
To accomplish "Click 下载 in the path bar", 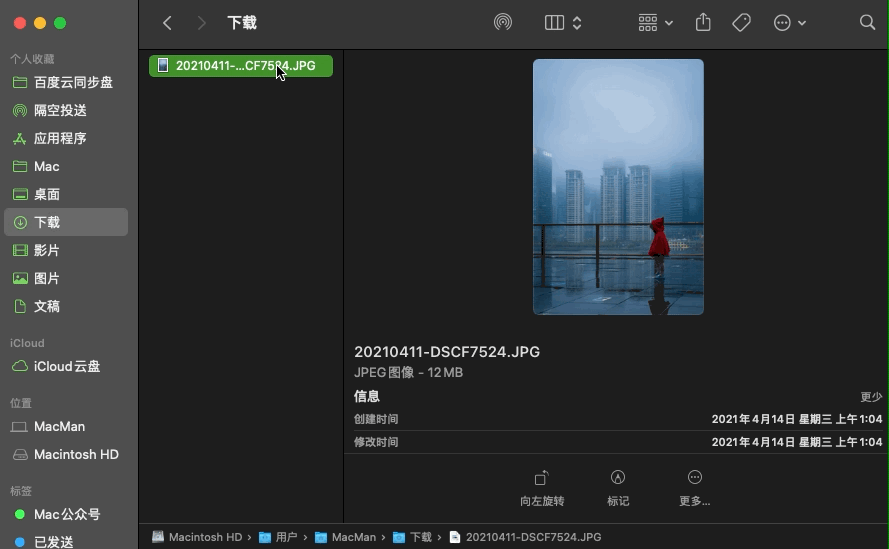I will 412,537.
